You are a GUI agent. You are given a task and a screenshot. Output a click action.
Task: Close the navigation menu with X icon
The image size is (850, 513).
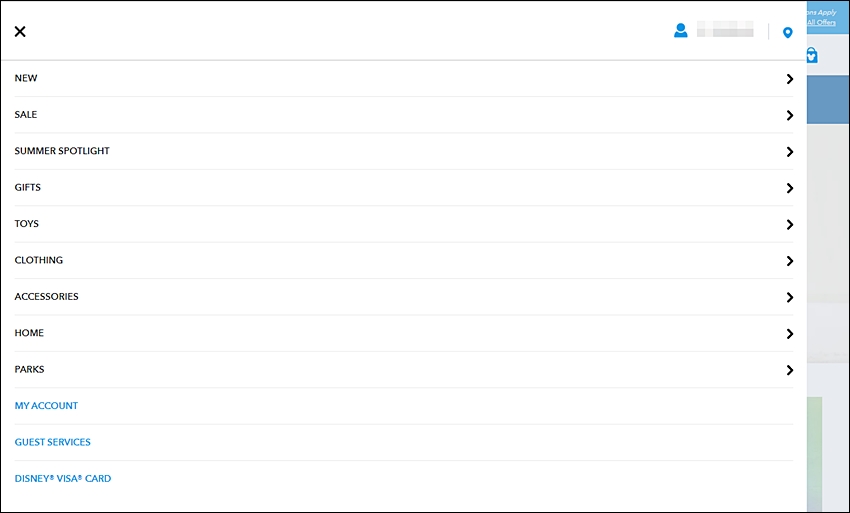pos(20,31)
